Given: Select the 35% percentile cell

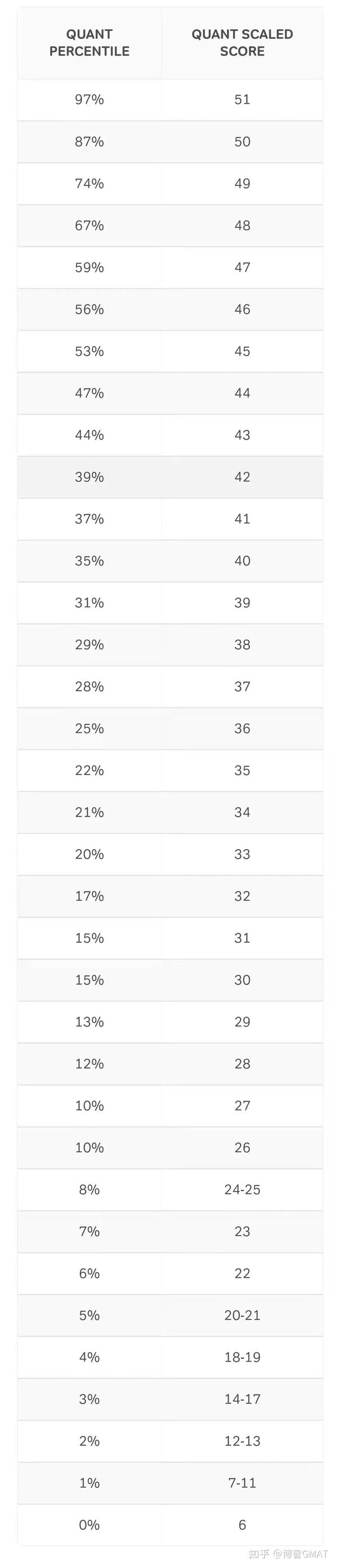Looking at the screenshot, I should pyautogui.click(x=89, y=561).
